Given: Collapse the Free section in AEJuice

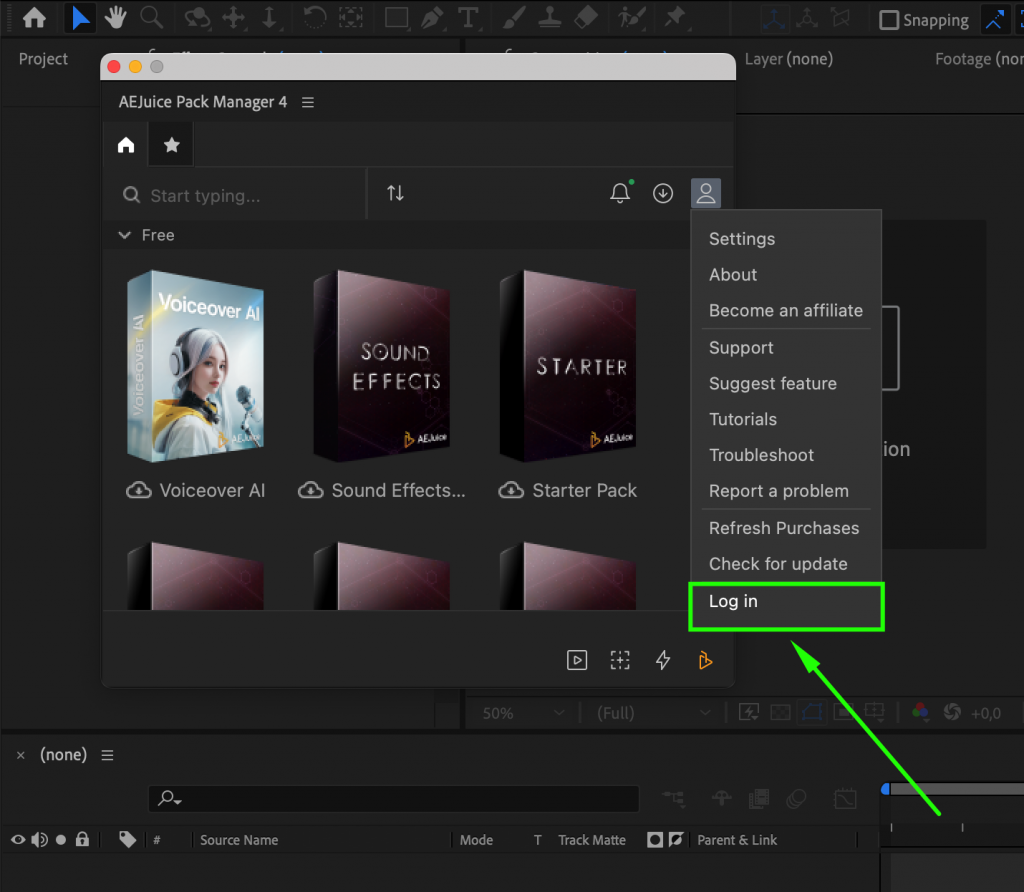Looking at the screenshot, I should tap(124, 235).
